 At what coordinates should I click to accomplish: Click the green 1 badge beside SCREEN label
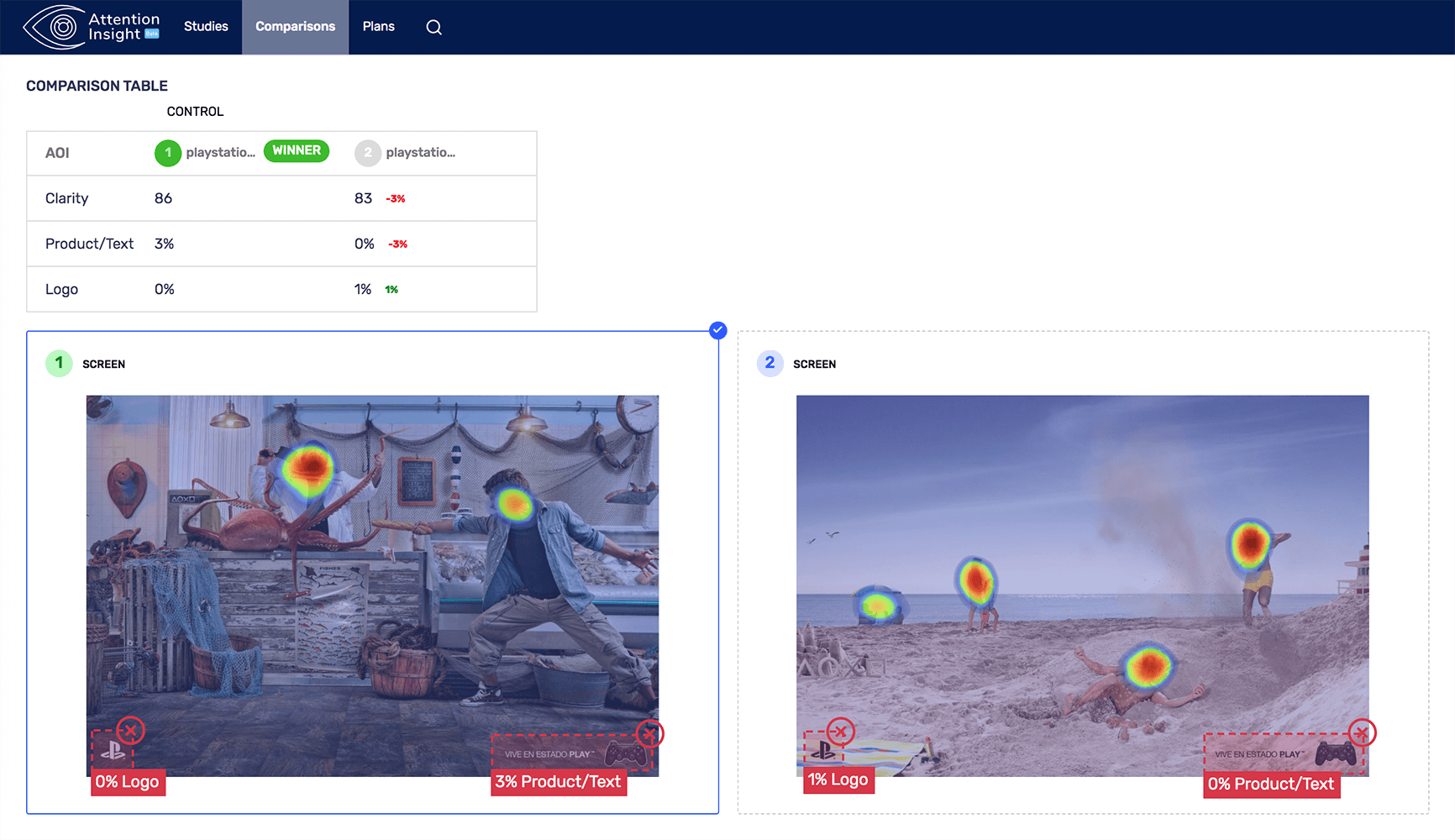click(x=59, y=364)
